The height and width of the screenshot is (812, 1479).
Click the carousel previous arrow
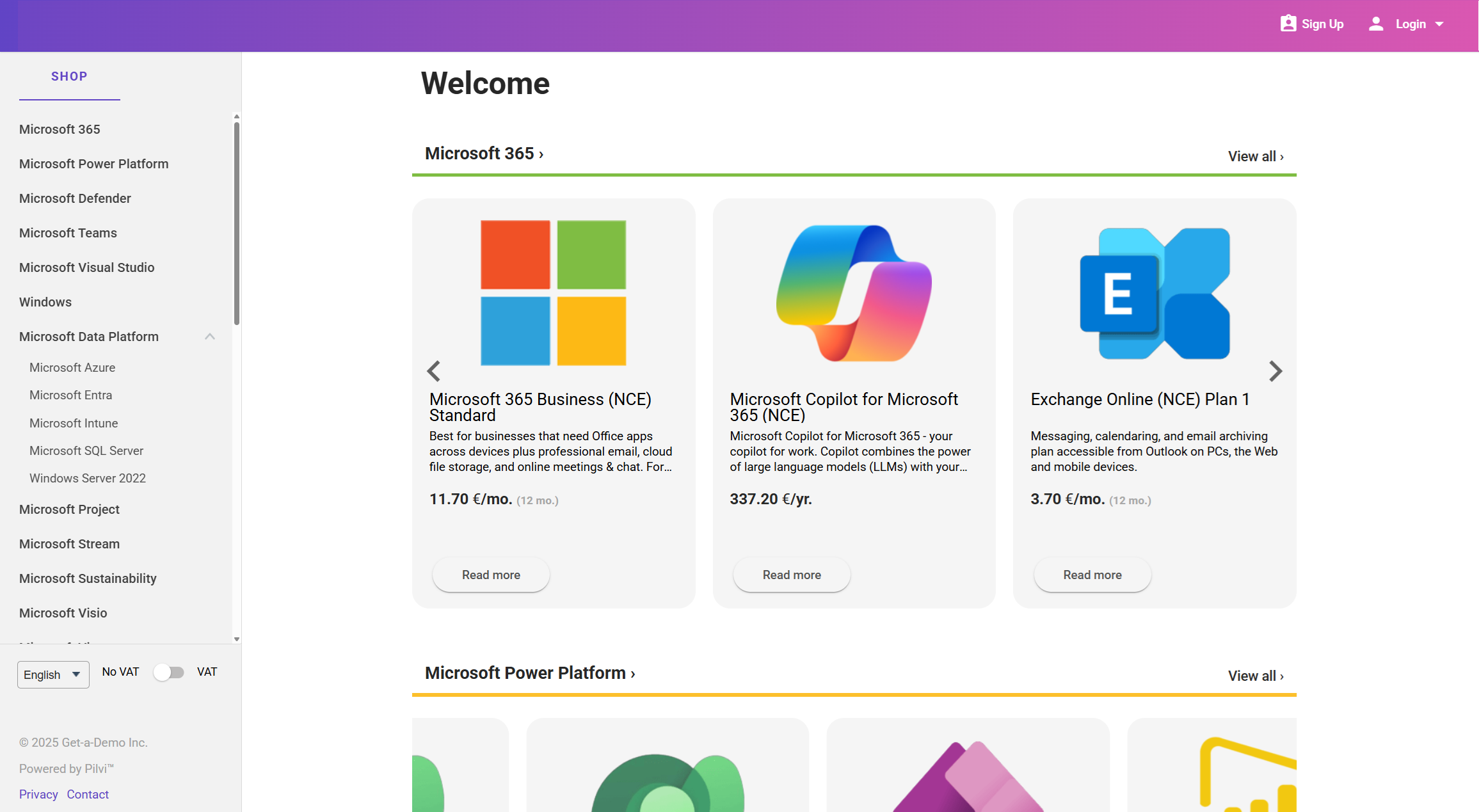coord(434,371)
